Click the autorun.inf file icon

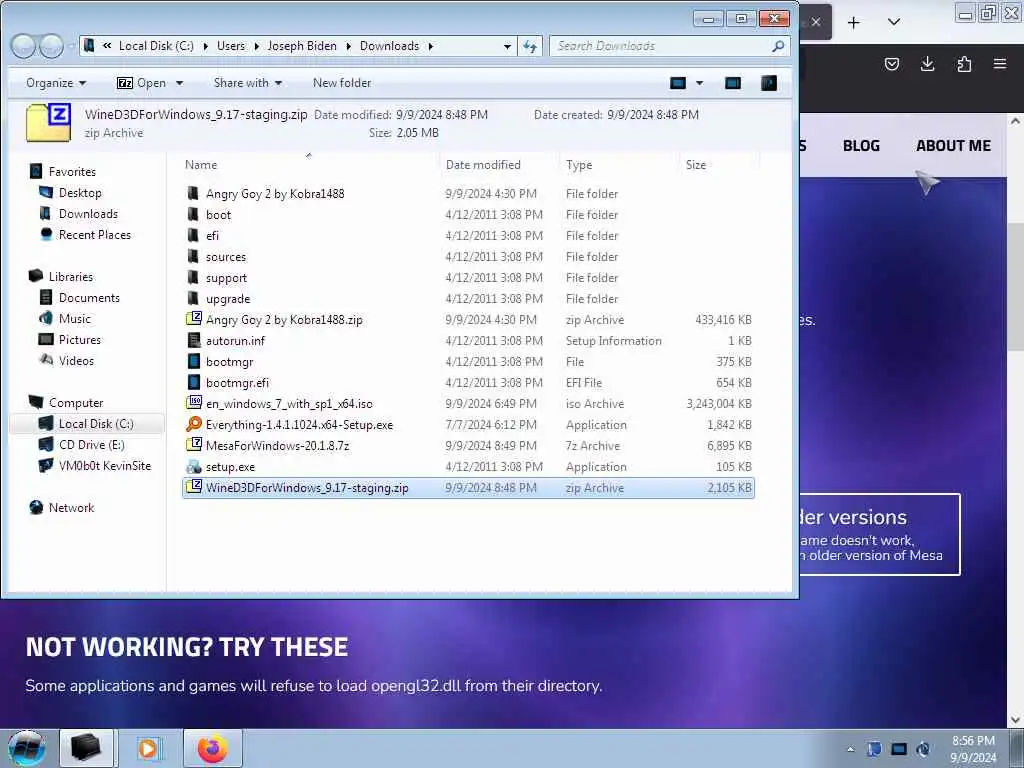point(193,340)
